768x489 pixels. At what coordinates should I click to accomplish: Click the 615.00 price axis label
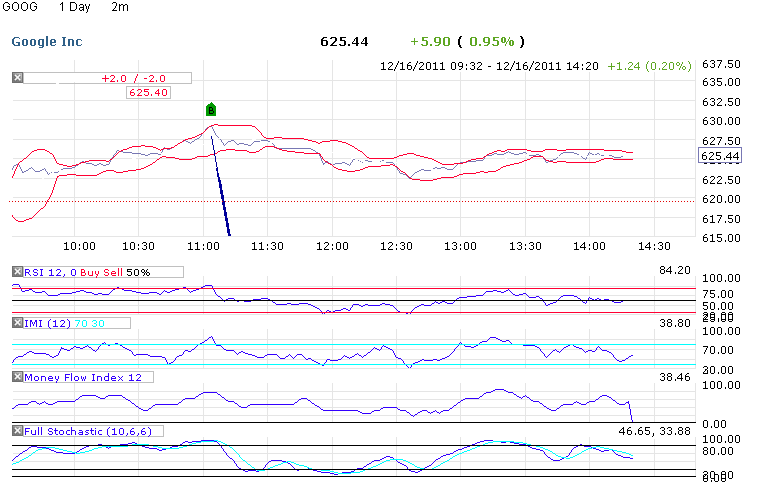pyautogui.click(x=721, y=238)
